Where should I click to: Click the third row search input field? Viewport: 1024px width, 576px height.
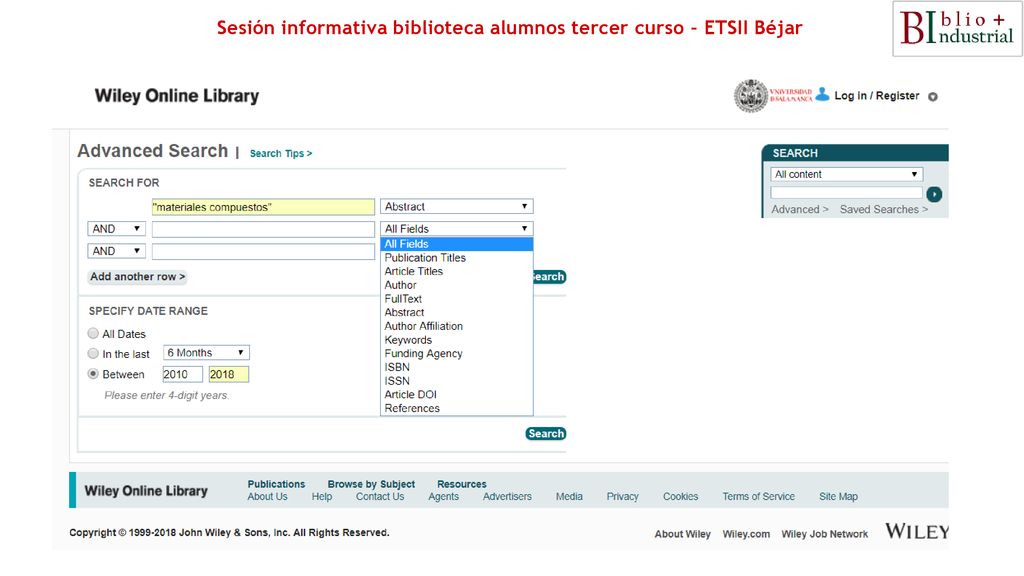(x=263, y=251)
